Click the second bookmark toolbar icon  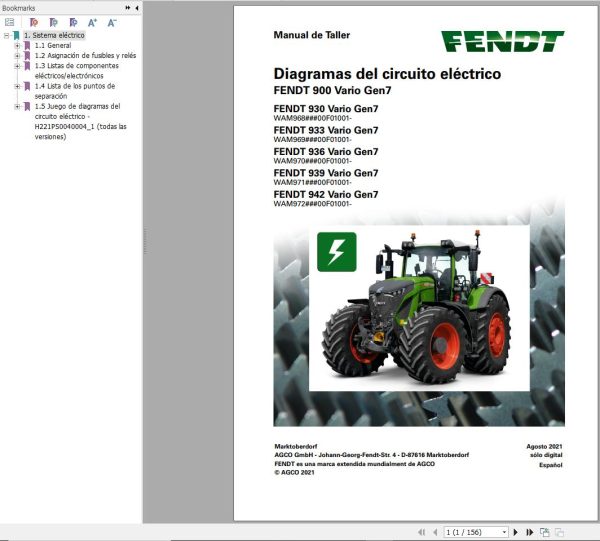pos(54,23)
